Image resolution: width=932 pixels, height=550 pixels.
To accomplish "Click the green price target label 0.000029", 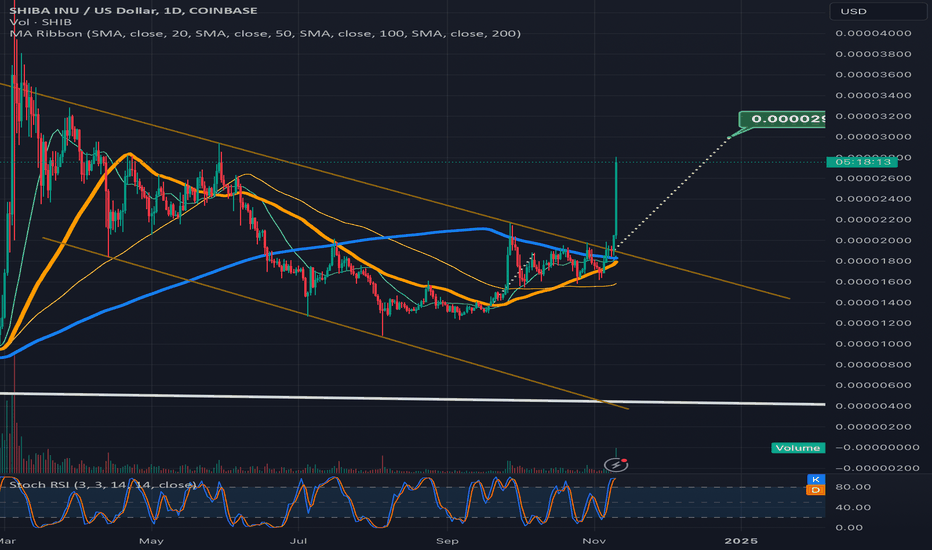I will point(782,120).
